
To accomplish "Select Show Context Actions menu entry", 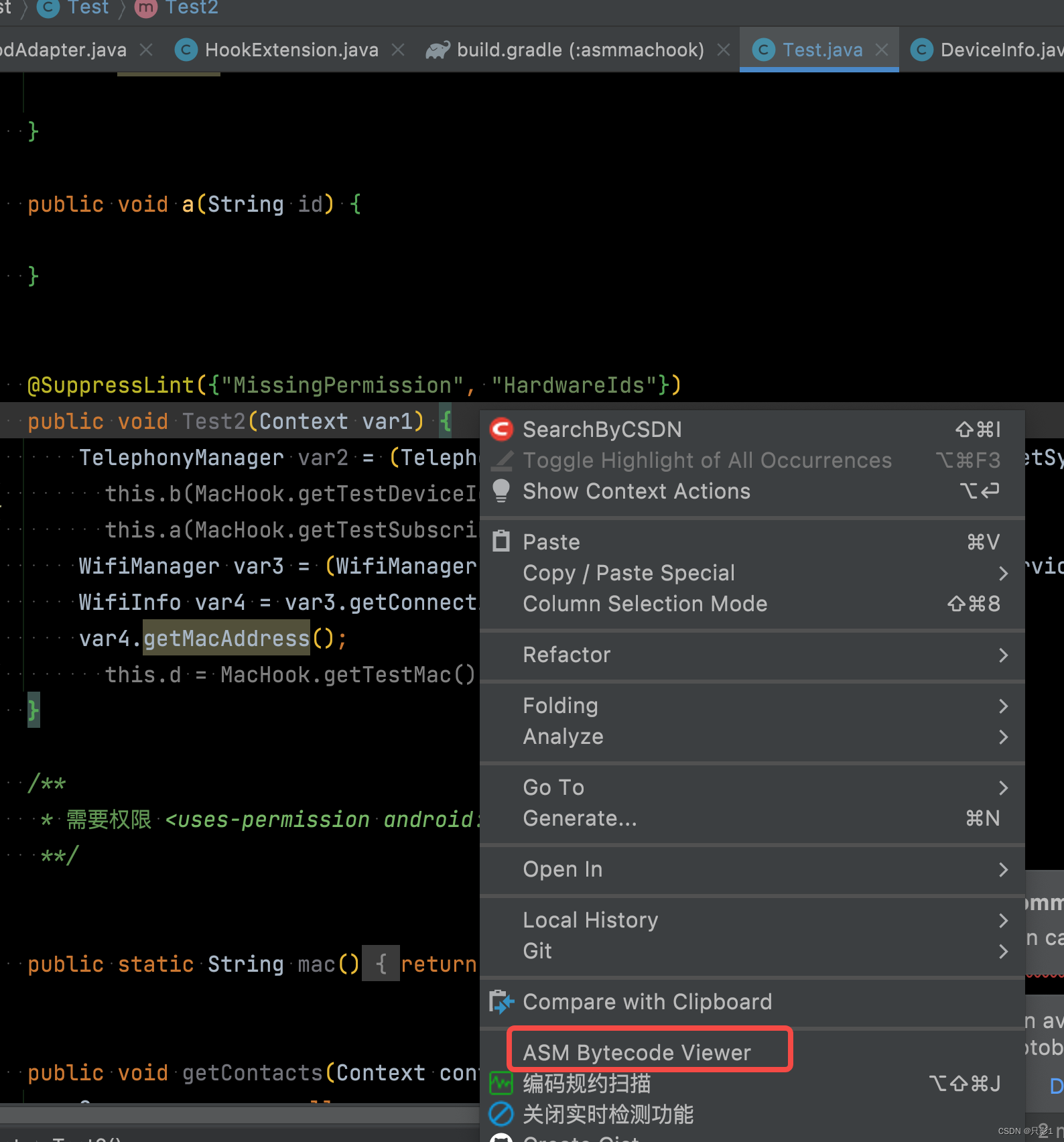I will pyautogui.click(x=752, y=491).
